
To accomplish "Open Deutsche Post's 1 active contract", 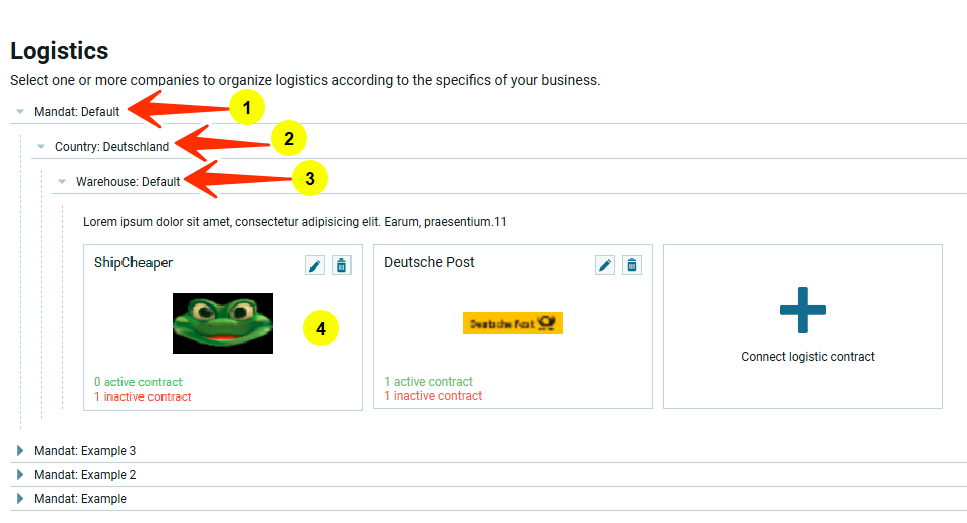I will click(x=429, y=382).
